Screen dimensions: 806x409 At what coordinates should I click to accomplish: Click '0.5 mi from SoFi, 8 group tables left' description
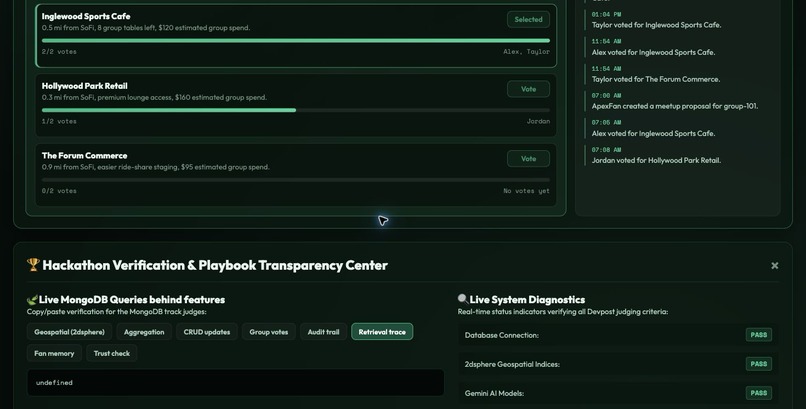pos(146,28)
